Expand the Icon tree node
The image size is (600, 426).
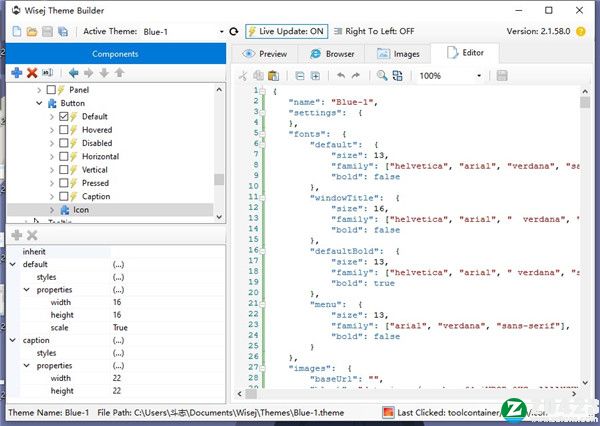(52, 210)
